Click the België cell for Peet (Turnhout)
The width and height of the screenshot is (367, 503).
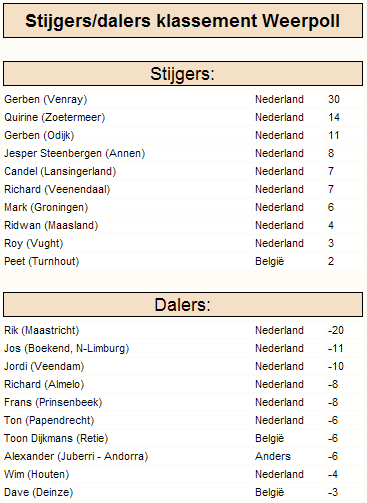(x=270, y=261)
